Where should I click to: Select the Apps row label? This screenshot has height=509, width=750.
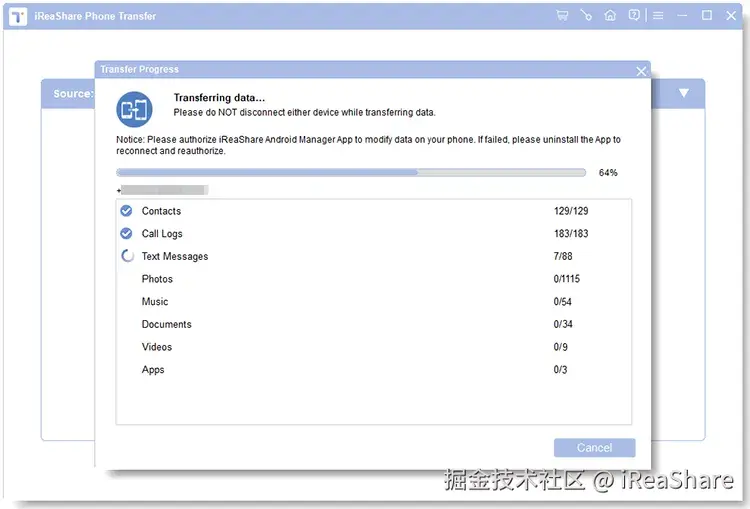[x=153, y=370]
